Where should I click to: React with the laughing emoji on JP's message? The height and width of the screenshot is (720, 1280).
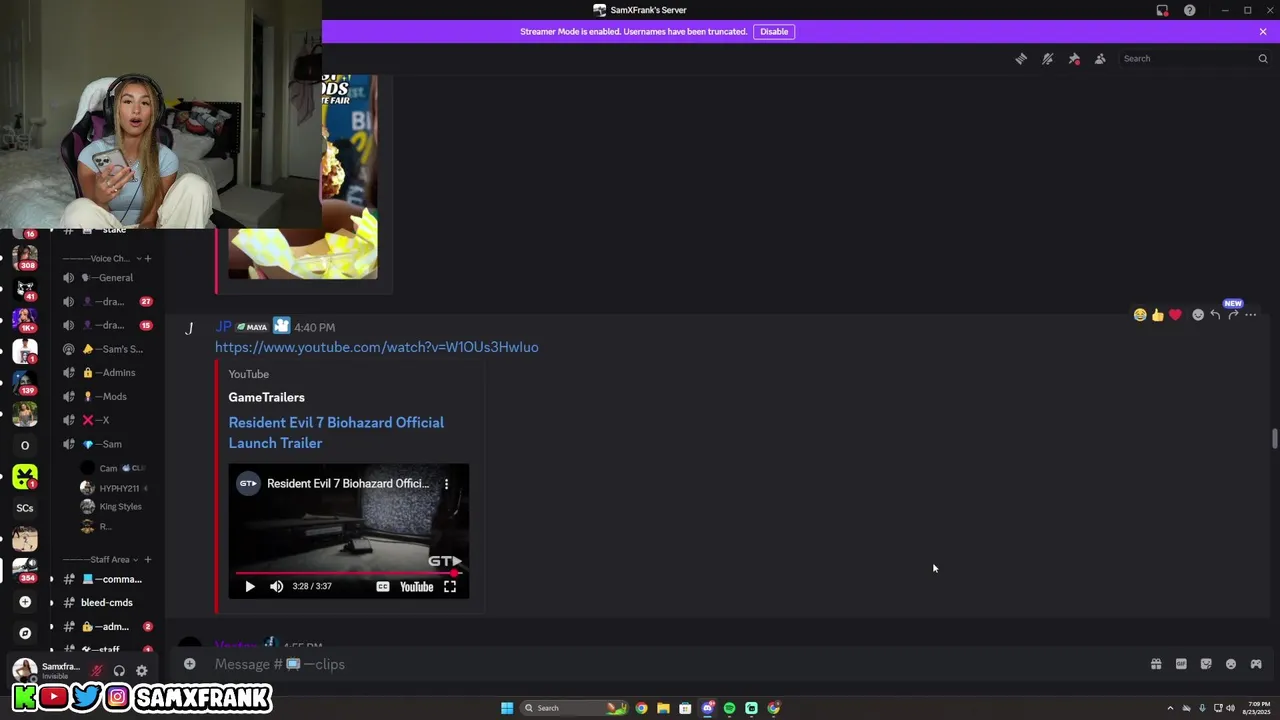click(1140, 315)
